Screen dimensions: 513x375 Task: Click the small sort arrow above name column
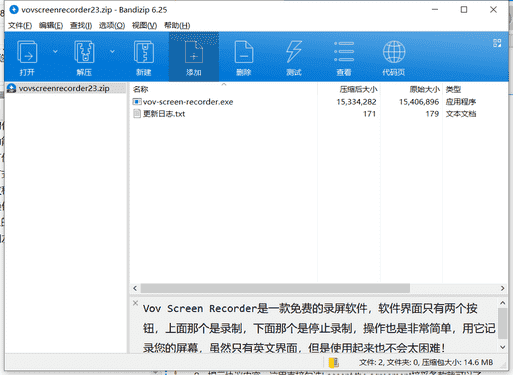pyautogui.click(x=224, y=84)
